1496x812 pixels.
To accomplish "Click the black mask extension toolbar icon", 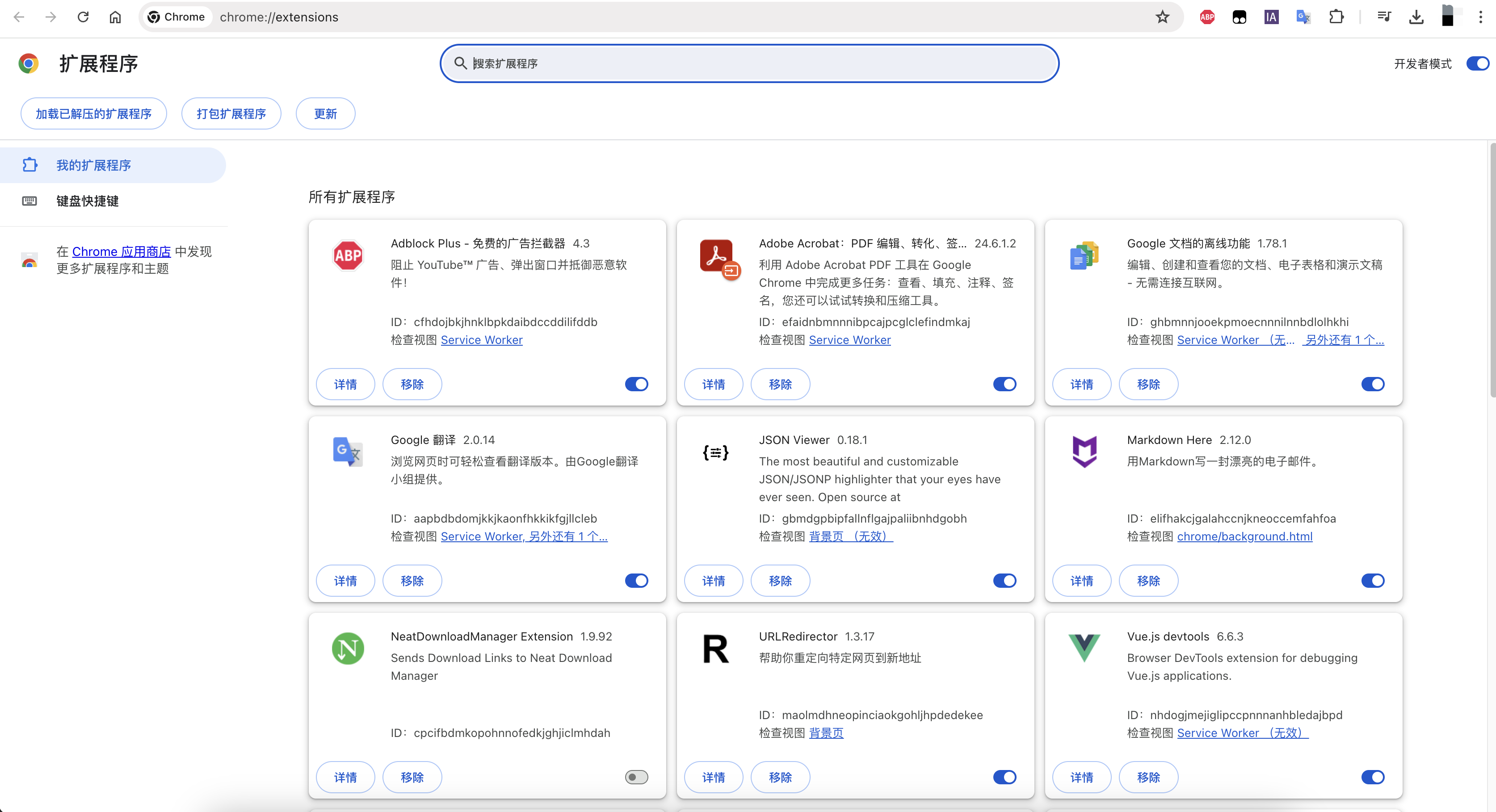I will 1240,17.
